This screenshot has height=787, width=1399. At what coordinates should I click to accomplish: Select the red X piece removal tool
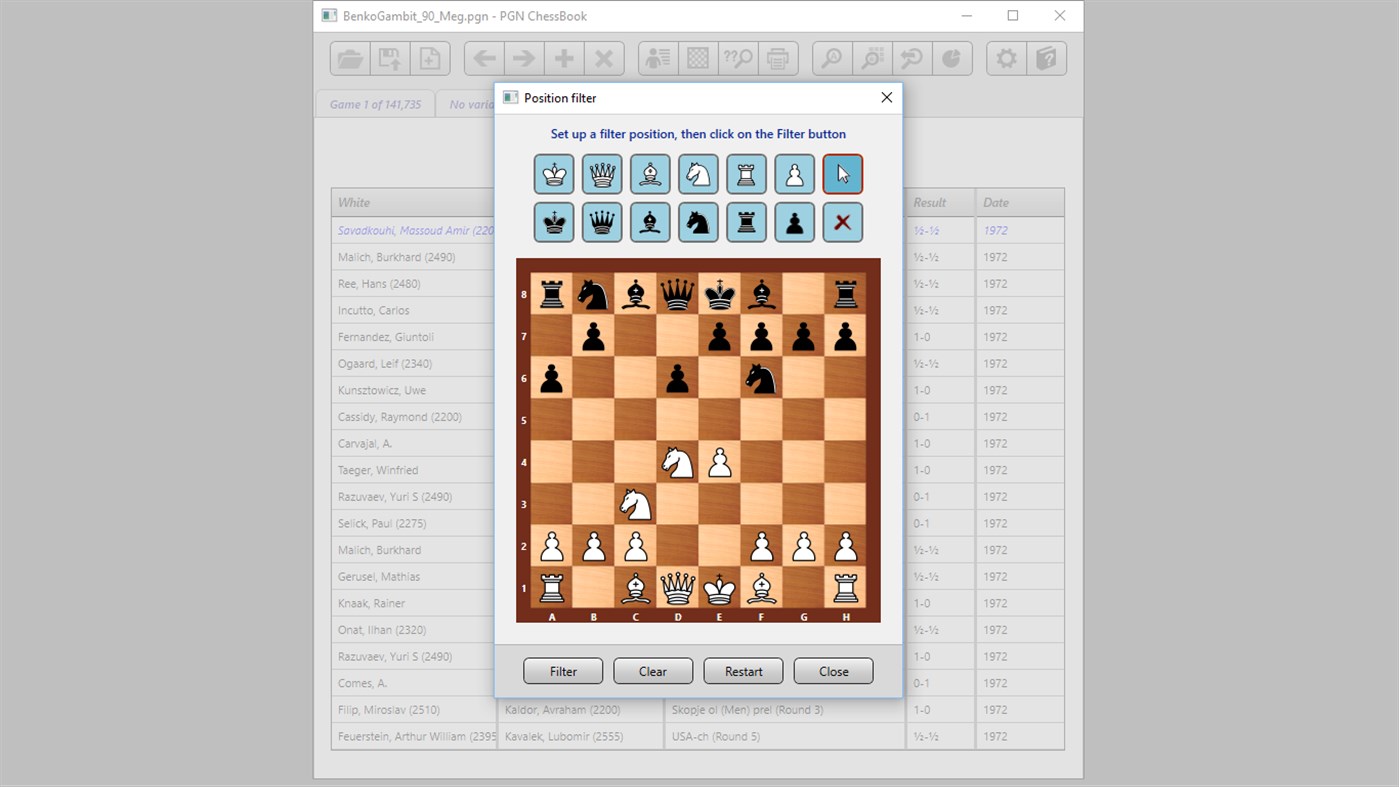[x=842, y=222]
